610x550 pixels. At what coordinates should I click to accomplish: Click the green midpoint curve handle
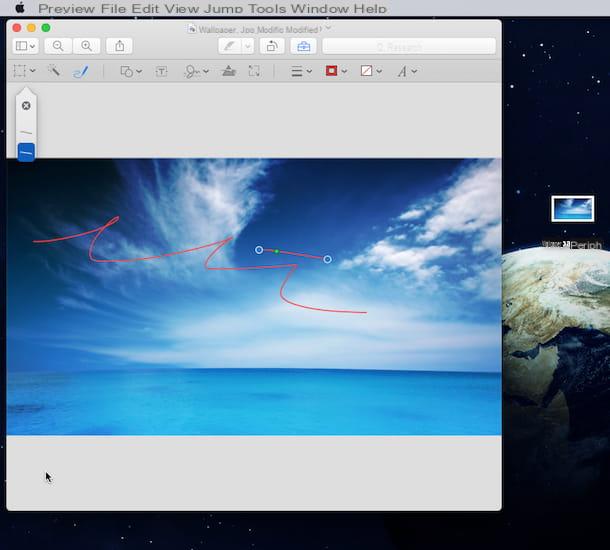277,252
